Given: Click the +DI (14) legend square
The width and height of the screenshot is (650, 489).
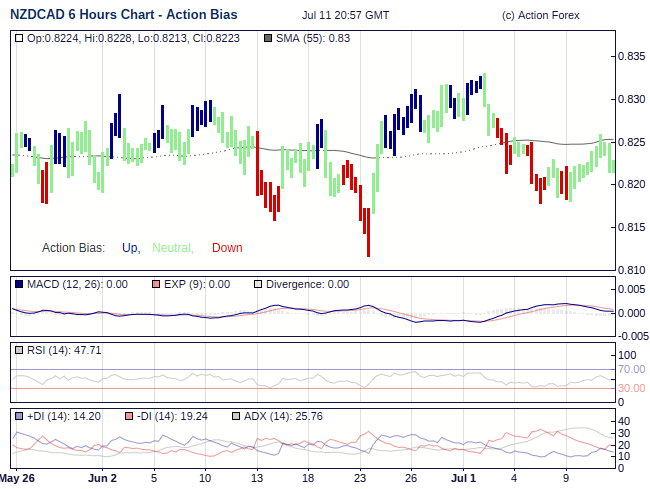Looking at the screenshot, I should [20, 417].
